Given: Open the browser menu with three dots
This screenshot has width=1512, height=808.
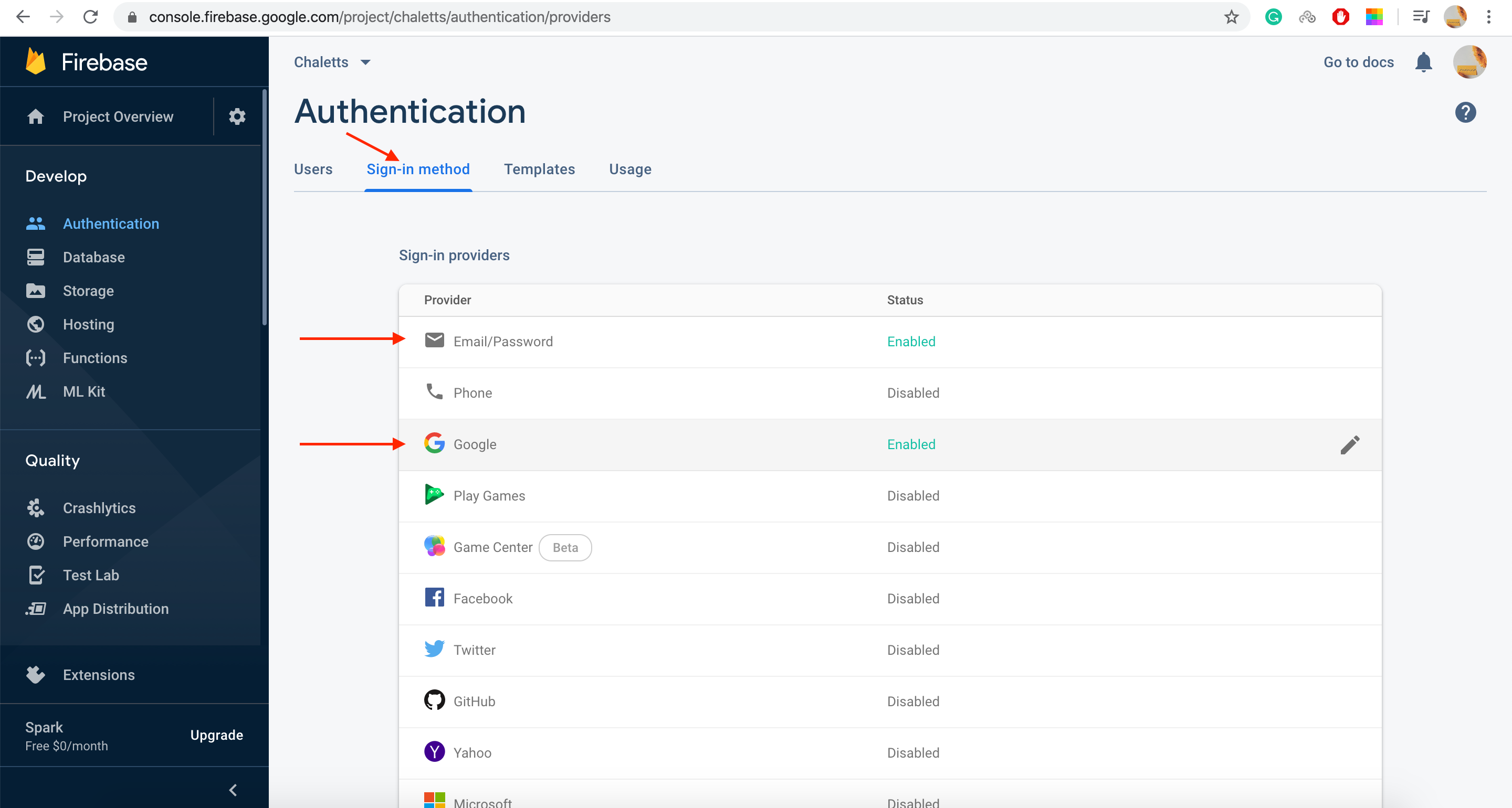Looking at the screenshot, I should [x=1489, y=16].
